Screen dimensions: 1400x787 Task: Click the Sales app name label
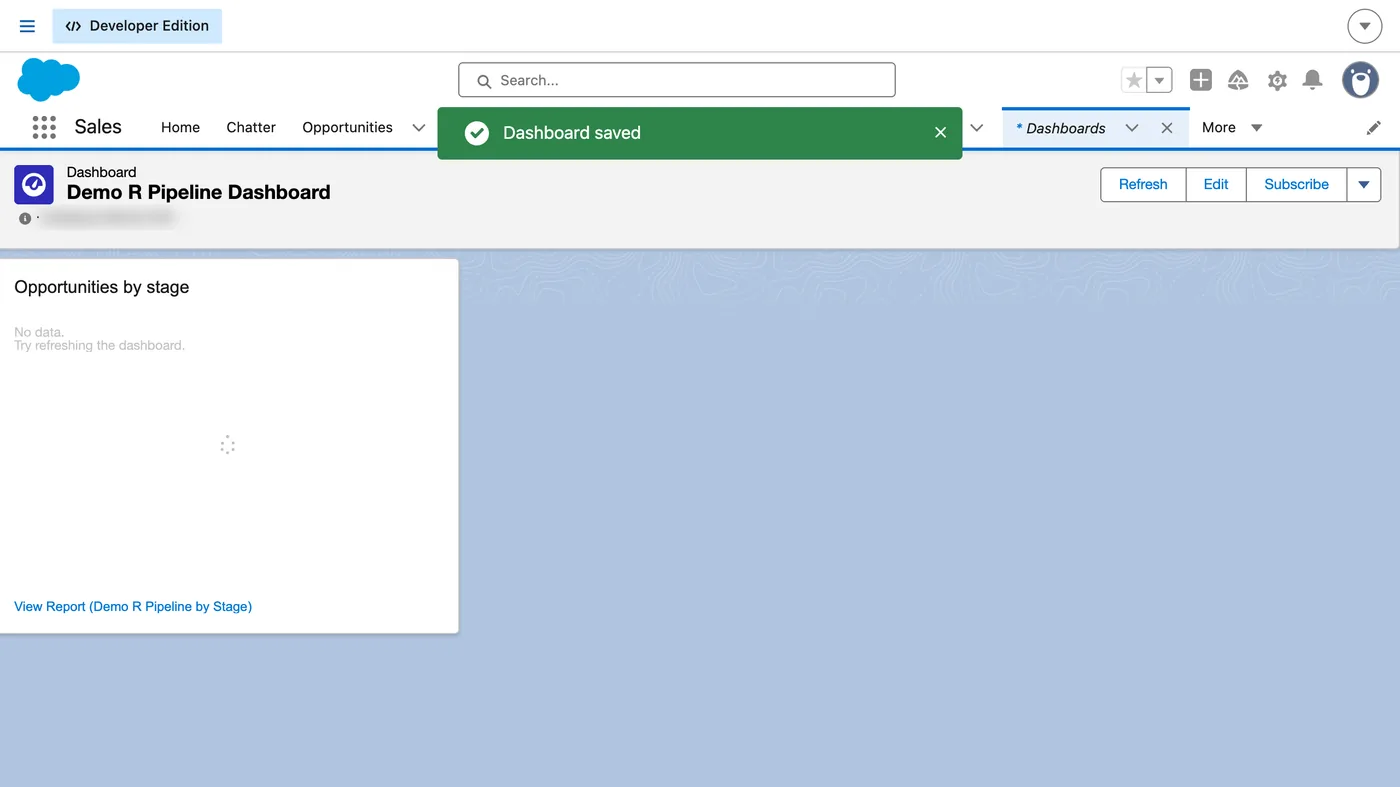tap(98, 127)
